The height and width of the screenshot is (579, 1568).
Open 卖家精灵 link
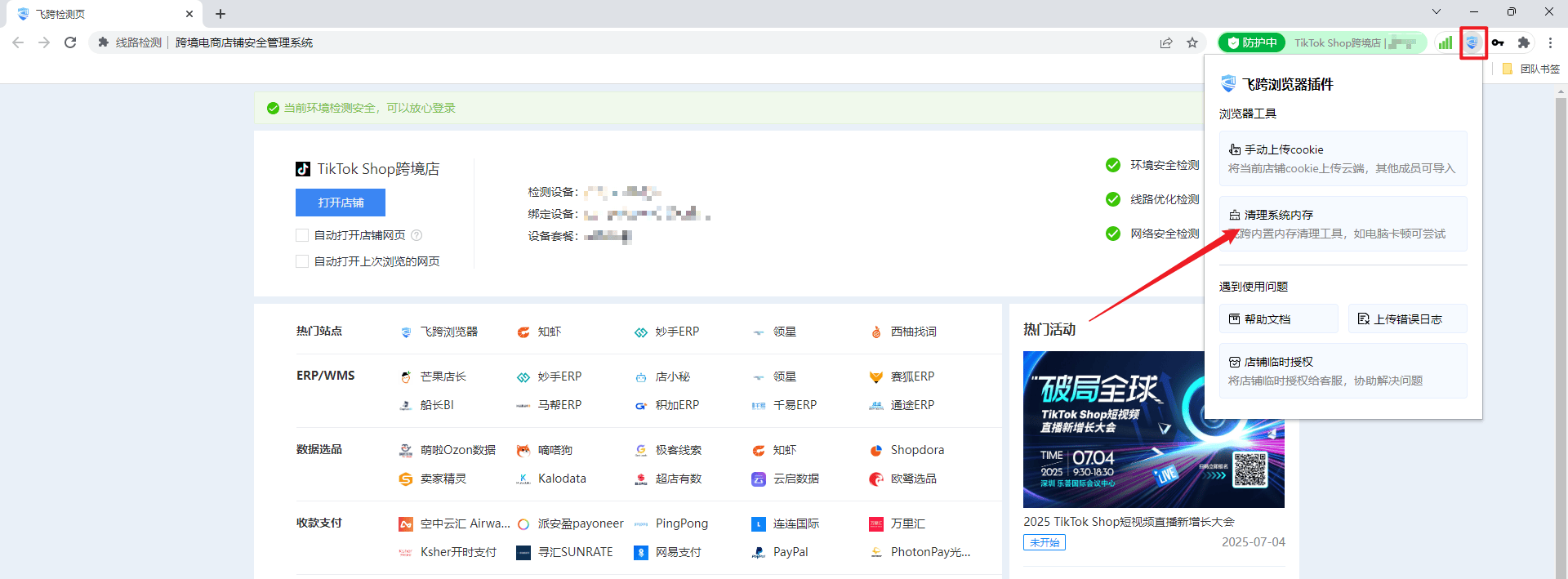[x=433, y=479]
